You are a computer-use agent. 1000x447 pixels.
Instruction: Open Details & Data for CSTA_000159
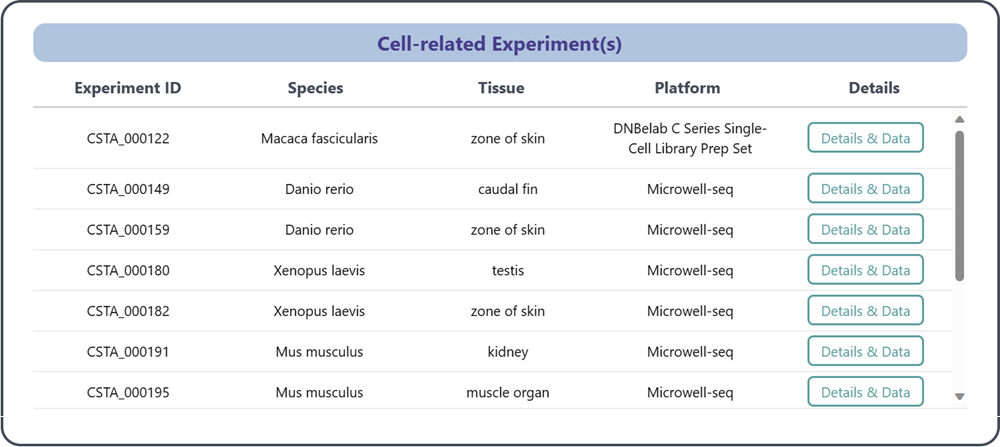click(x=865, y=230)
